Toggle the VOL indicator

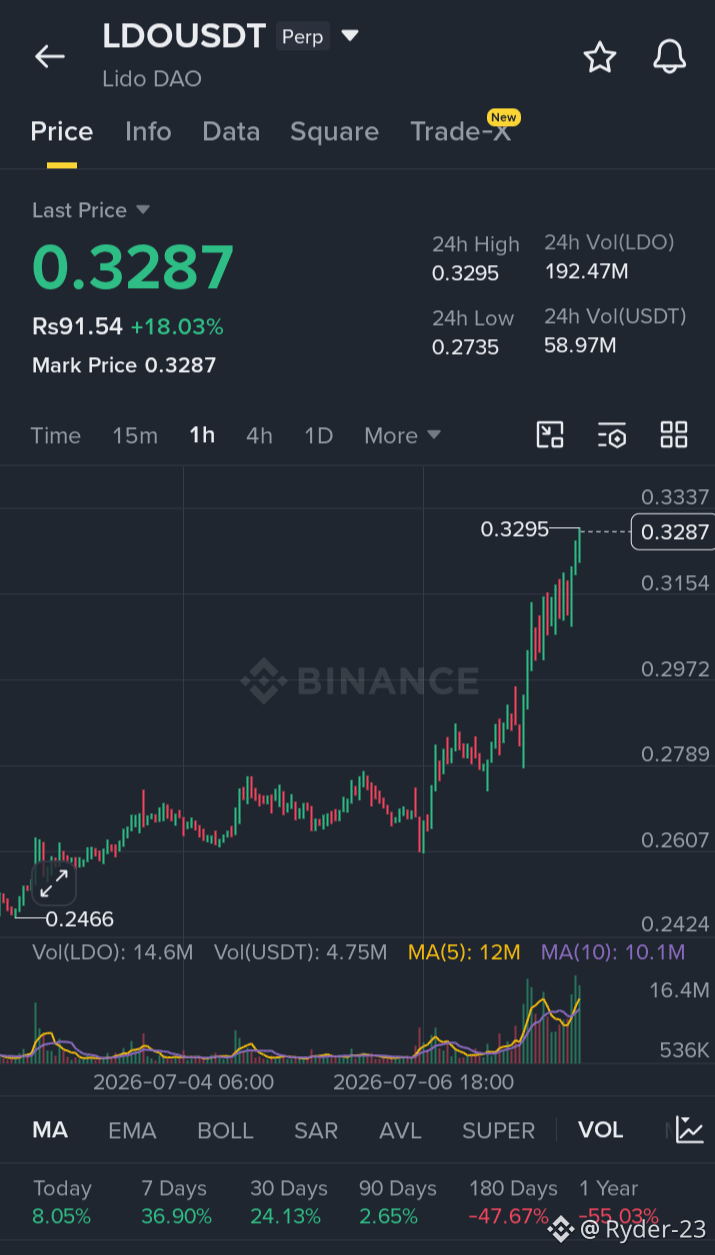pos(601,1130)
